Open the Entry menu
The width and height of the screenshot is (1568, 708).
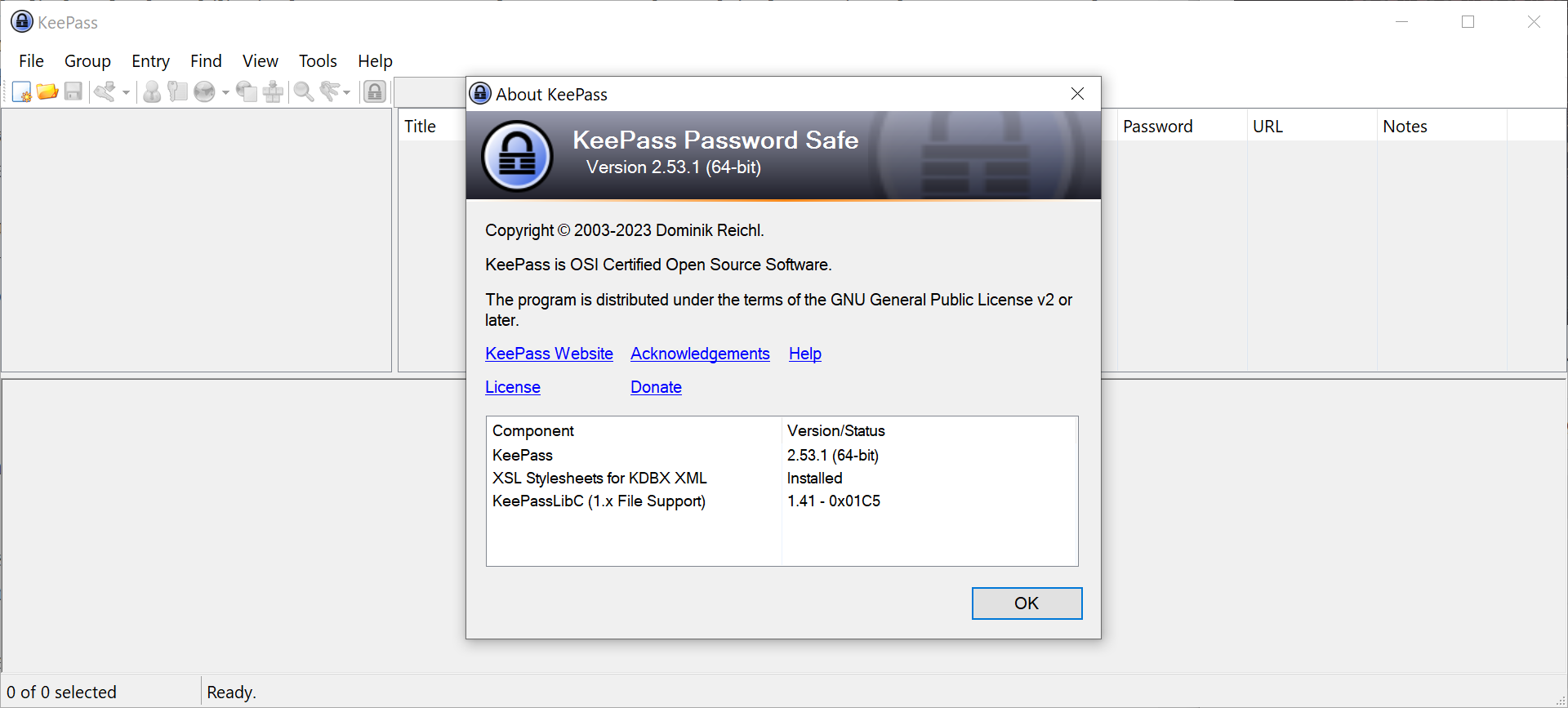[150, 61]
